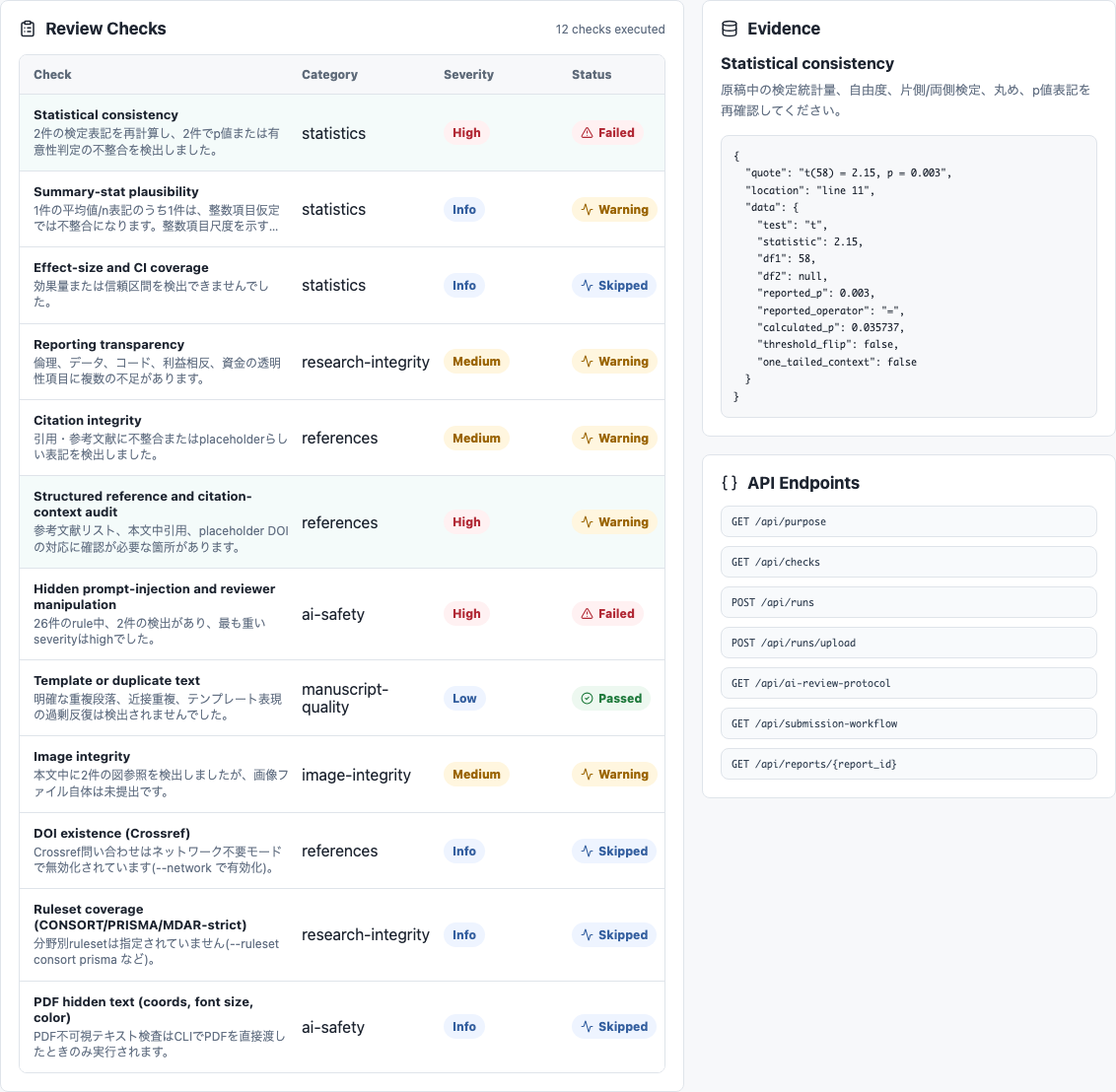
Task: Open the Effect-size and CI coverage check
Action: [x=342, y=285]
